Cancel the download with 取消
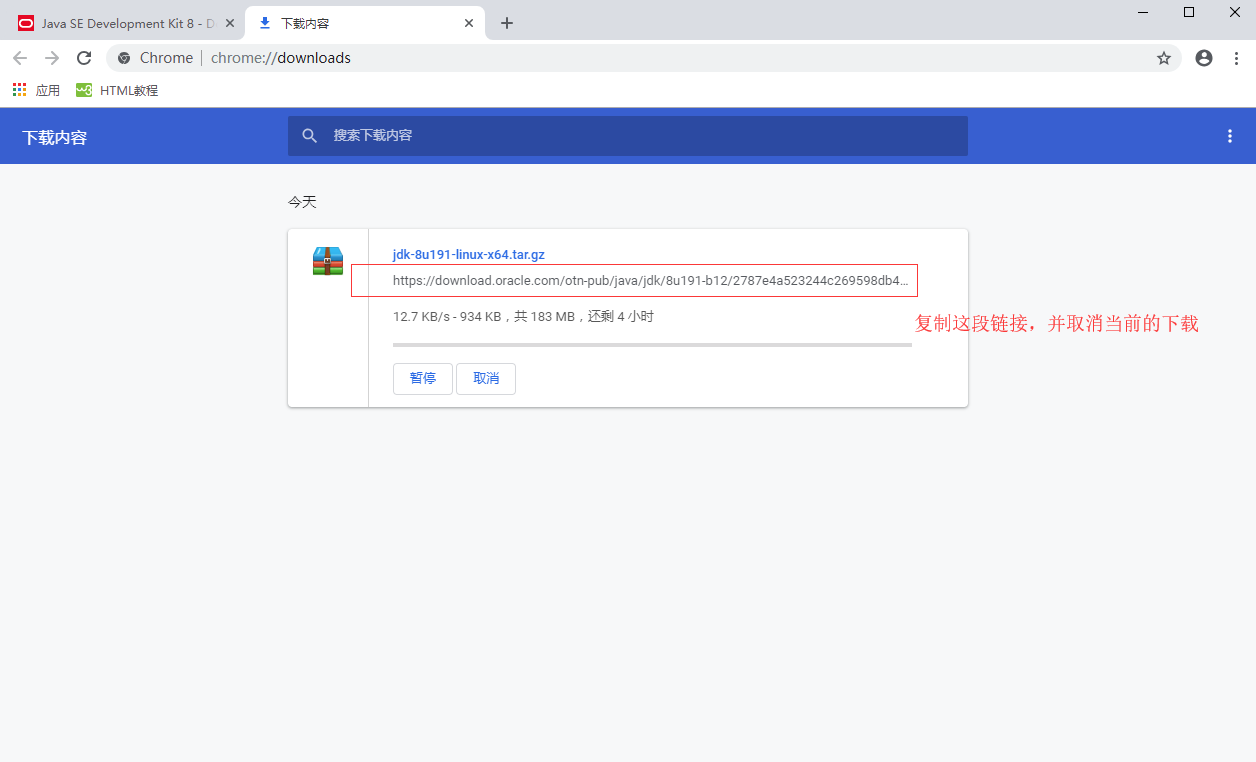 [486, 379]
